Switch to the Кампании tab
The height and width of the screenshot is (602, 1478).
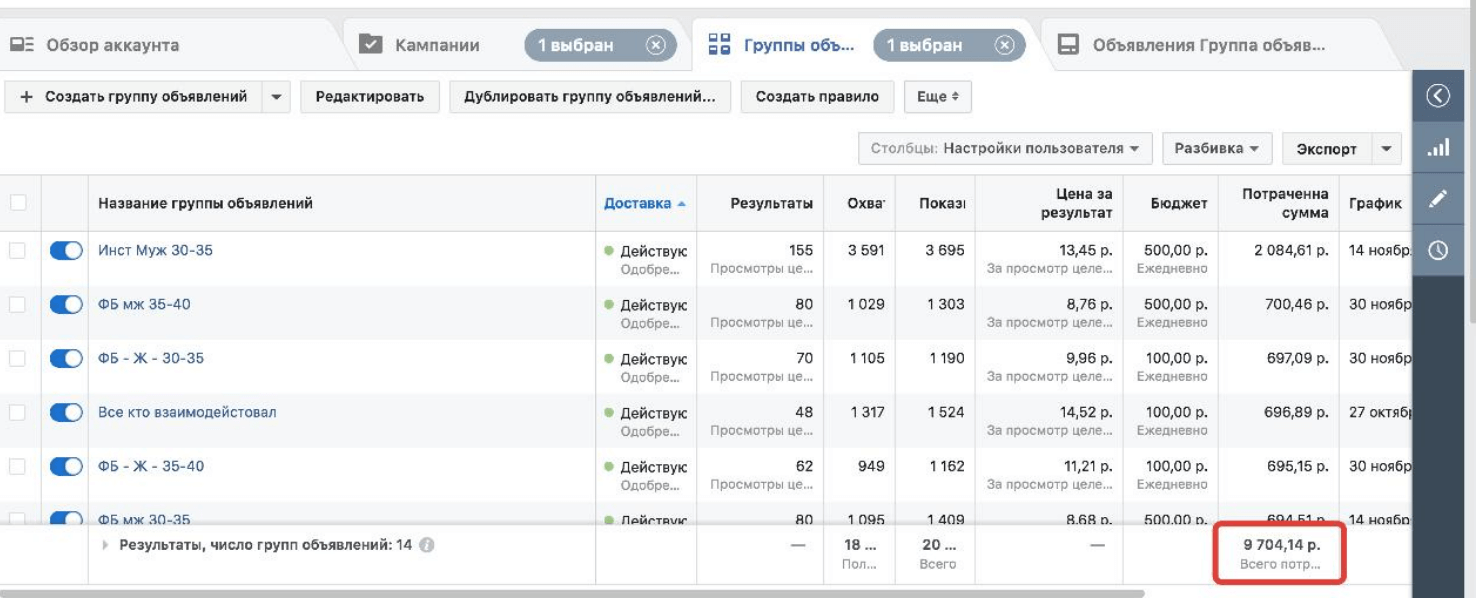tap(436, 45)
